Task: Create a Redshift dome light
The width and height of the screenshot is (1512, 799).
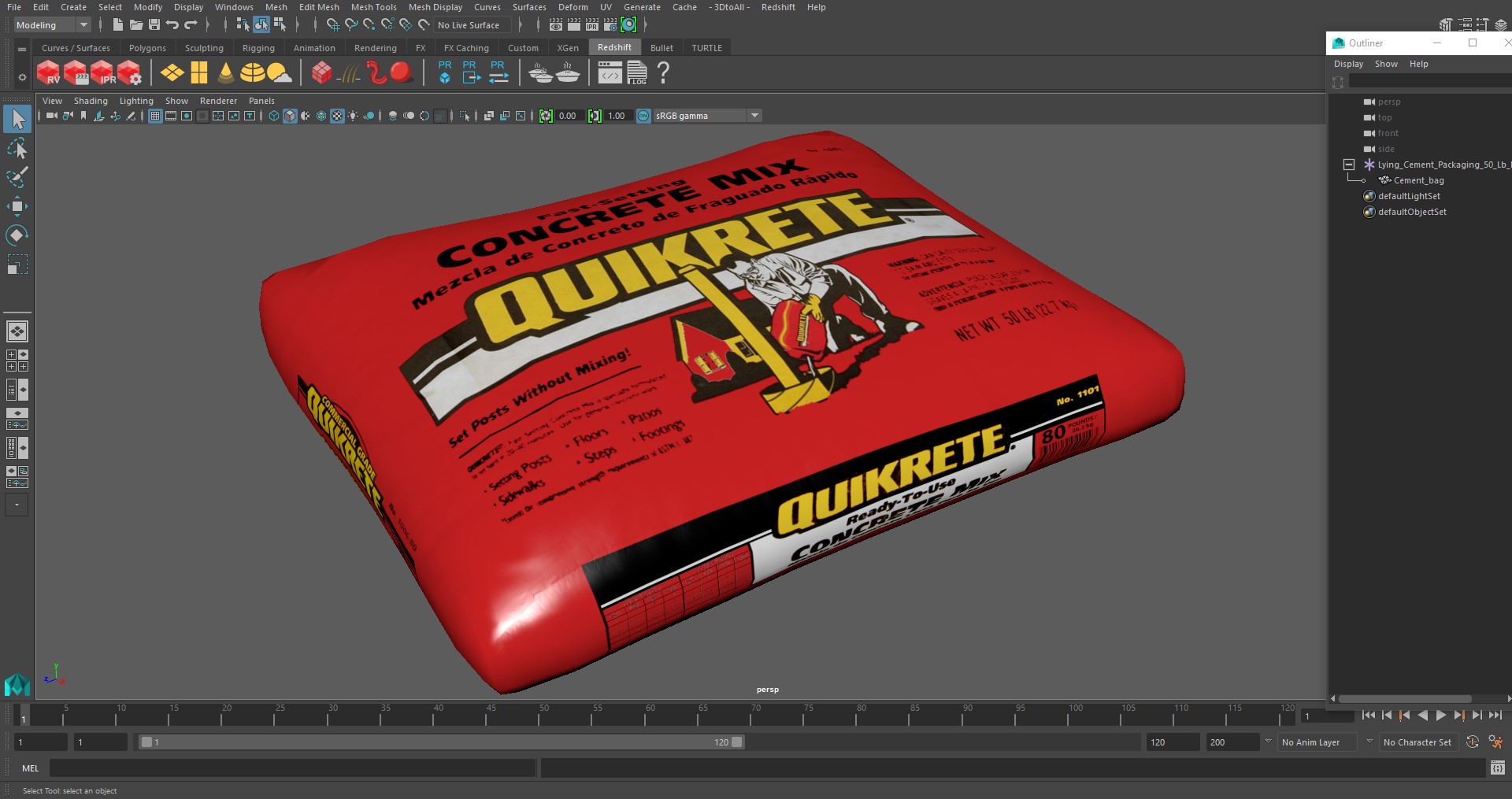Action: tap(252, 73)
